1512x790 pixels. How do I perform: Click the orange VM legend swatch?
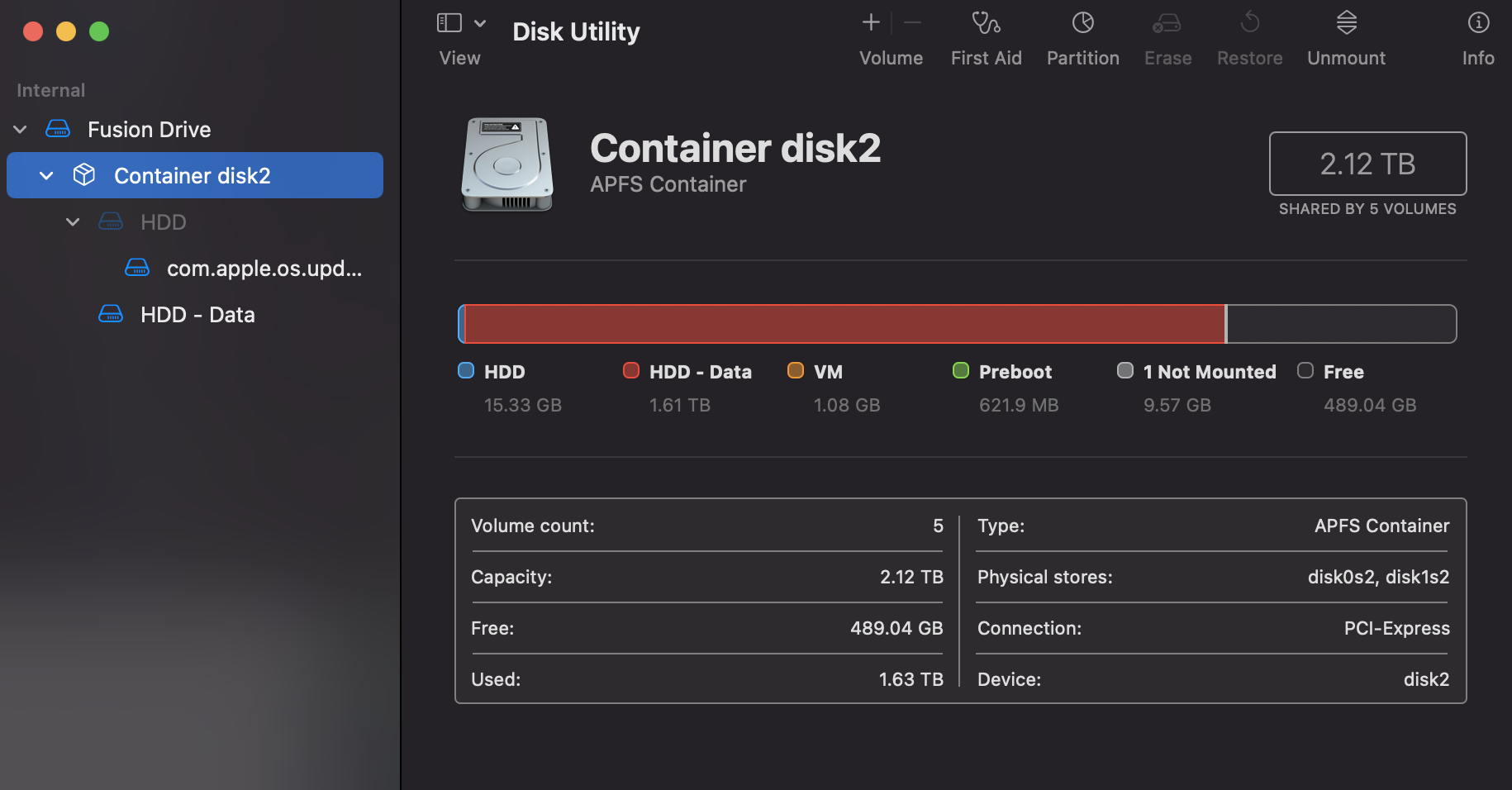[x=796, y=370]
